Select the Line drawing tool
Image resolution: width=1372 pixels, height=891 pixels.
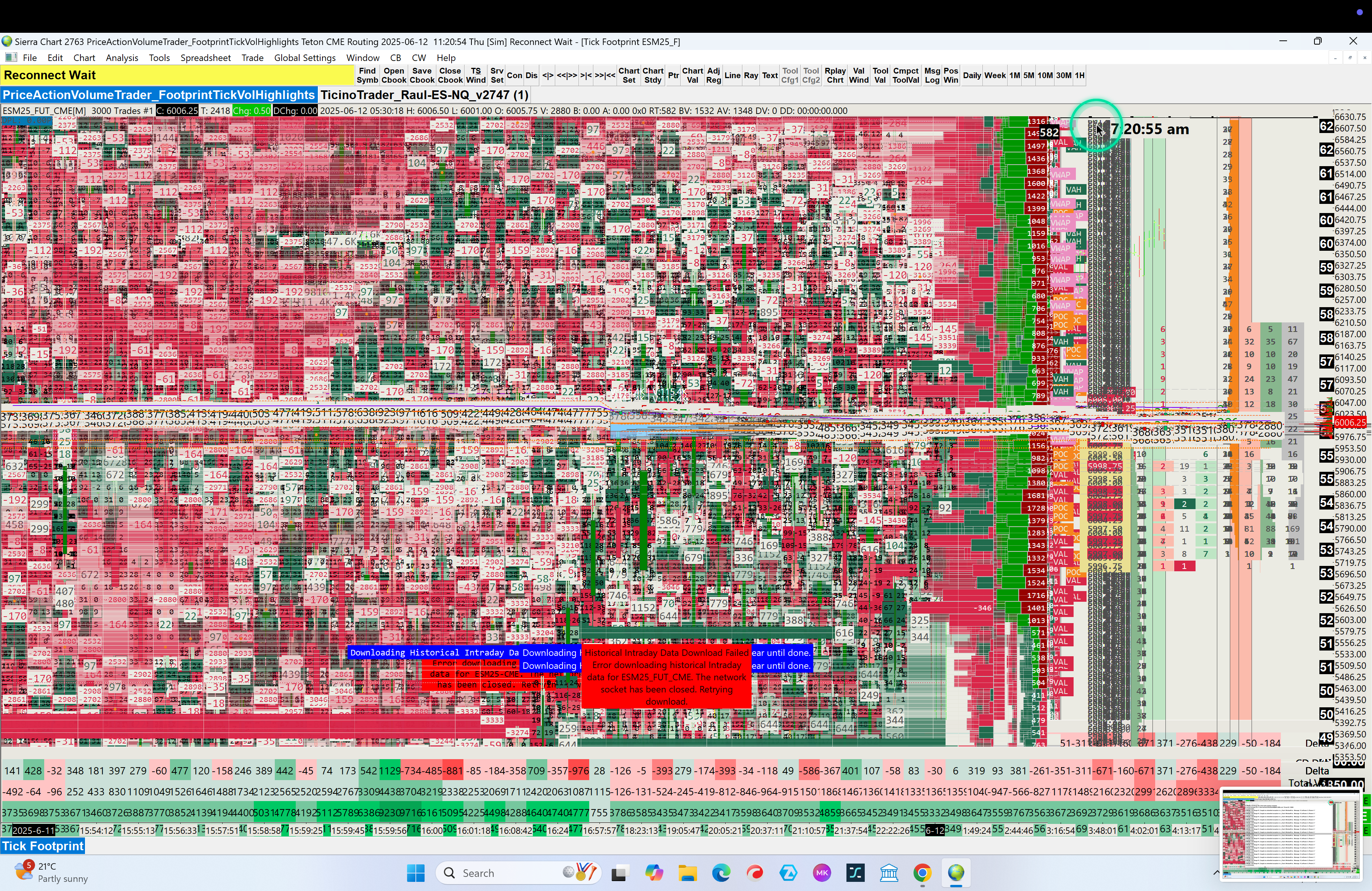point(732,75)
